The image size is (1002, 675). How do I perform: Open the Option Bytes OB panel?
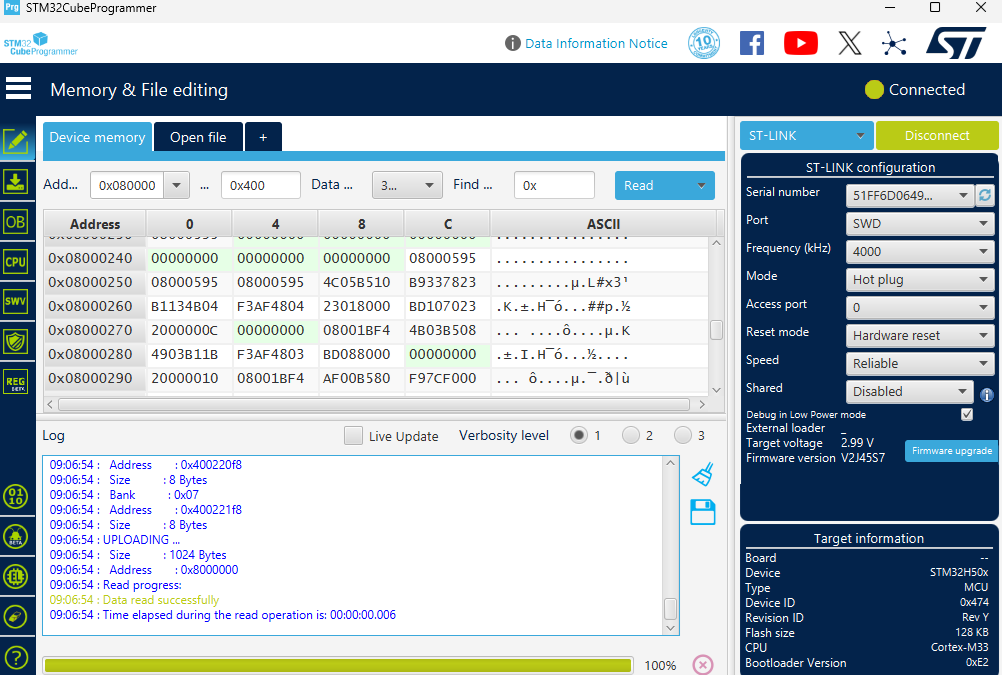click(16, 222)
